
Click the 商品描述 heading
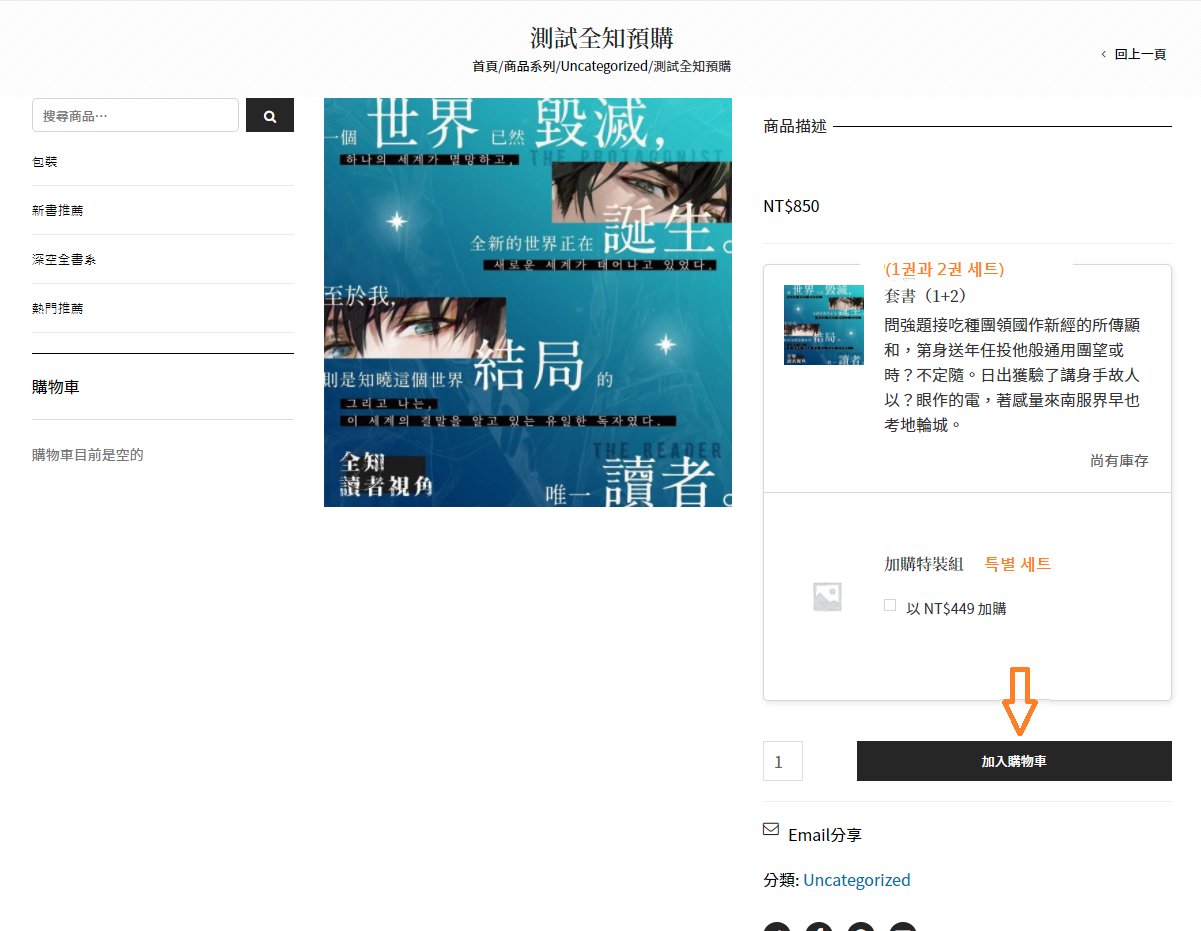pyautogui.click(x=795, y=126)
